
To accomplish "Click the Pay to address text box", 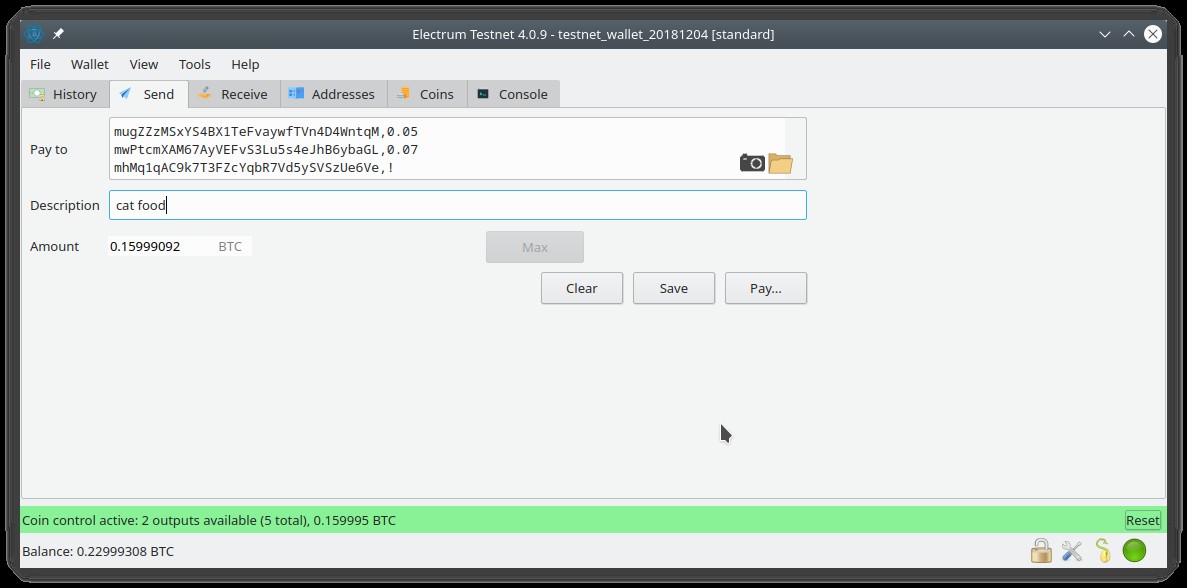I will click(457, 148).
